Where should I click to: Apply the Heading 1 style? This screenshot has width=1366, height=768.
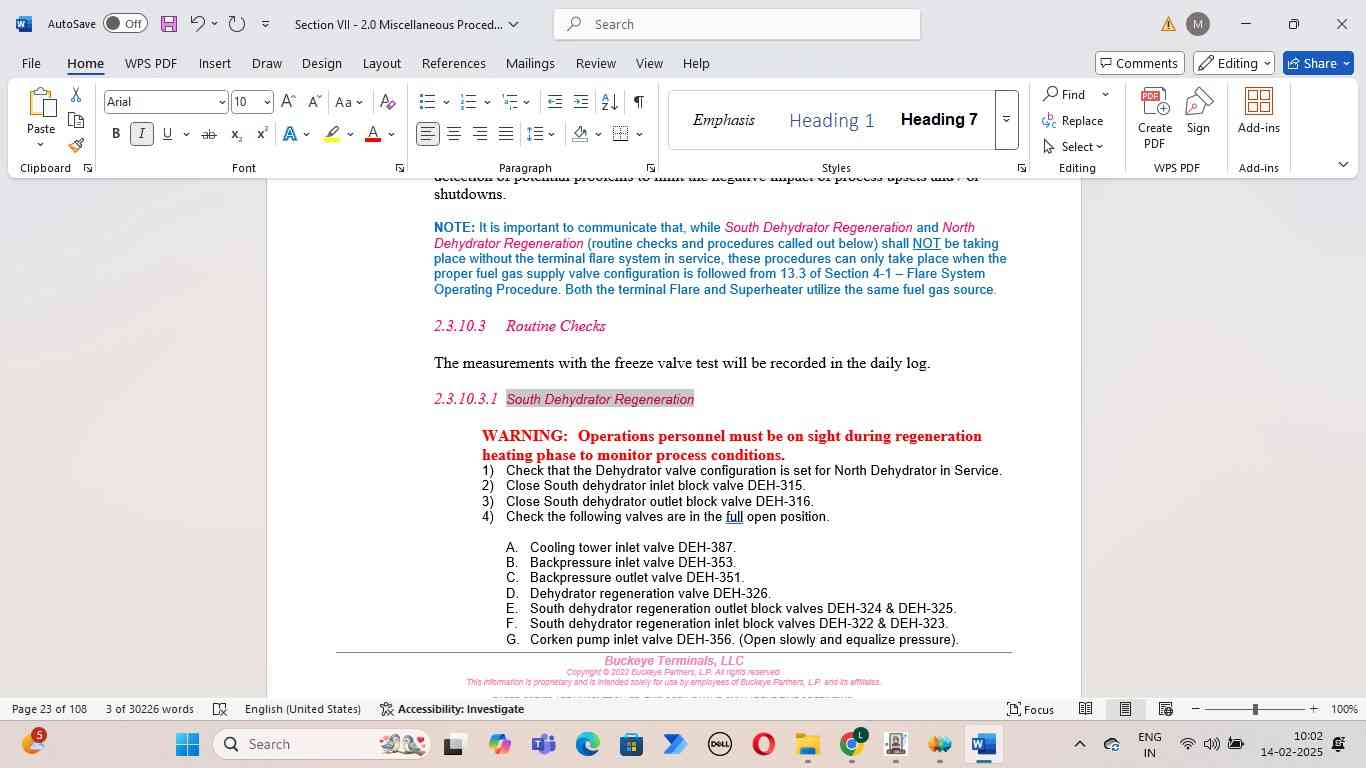[x=832, y=121]
